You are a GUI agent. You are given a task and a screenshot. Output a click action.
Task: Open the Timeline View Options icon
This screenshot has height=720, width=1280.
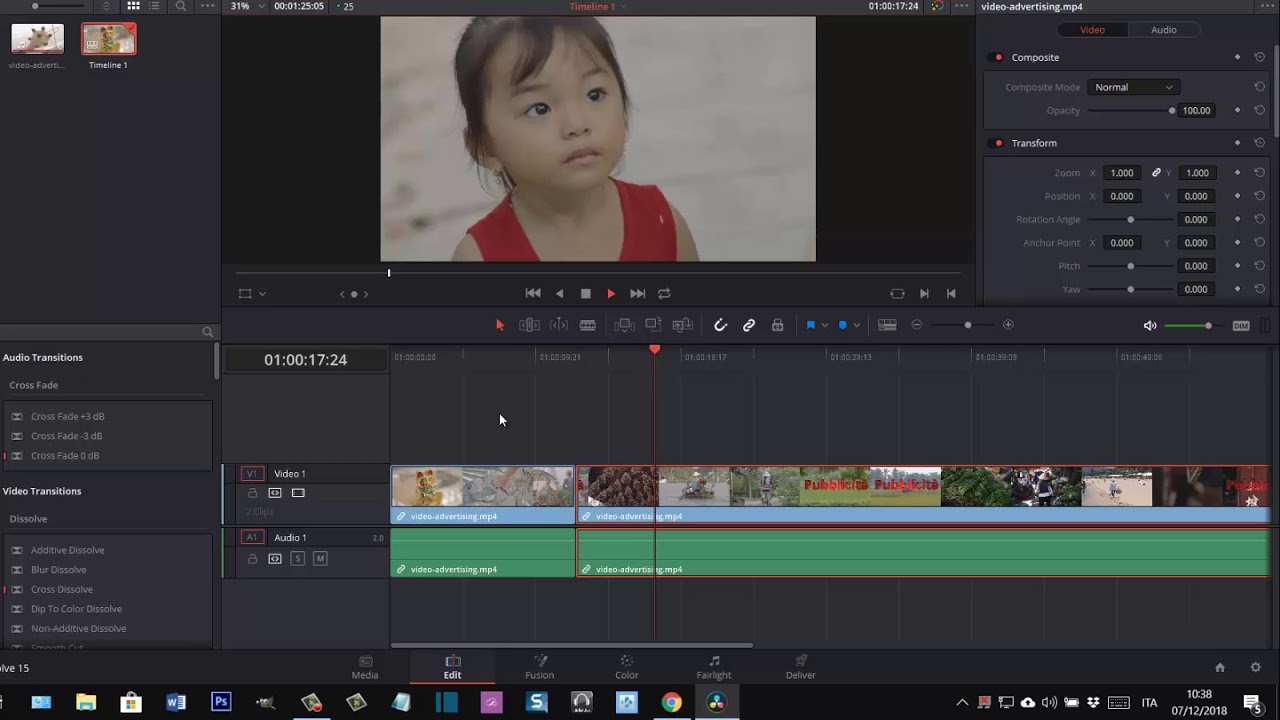click(887, 325)
